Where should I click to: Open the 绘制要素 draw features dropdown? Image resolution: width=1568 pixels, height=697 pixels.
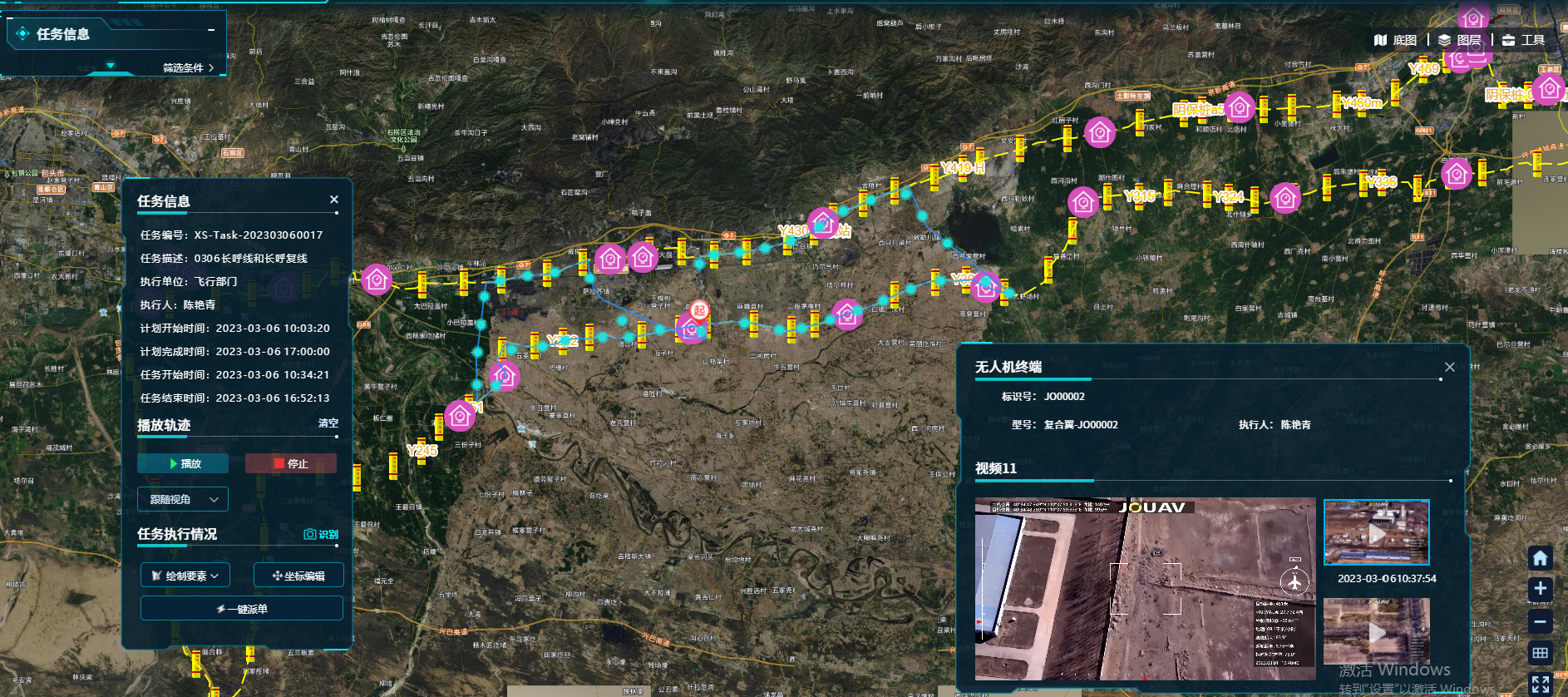(x=185, y=575)
